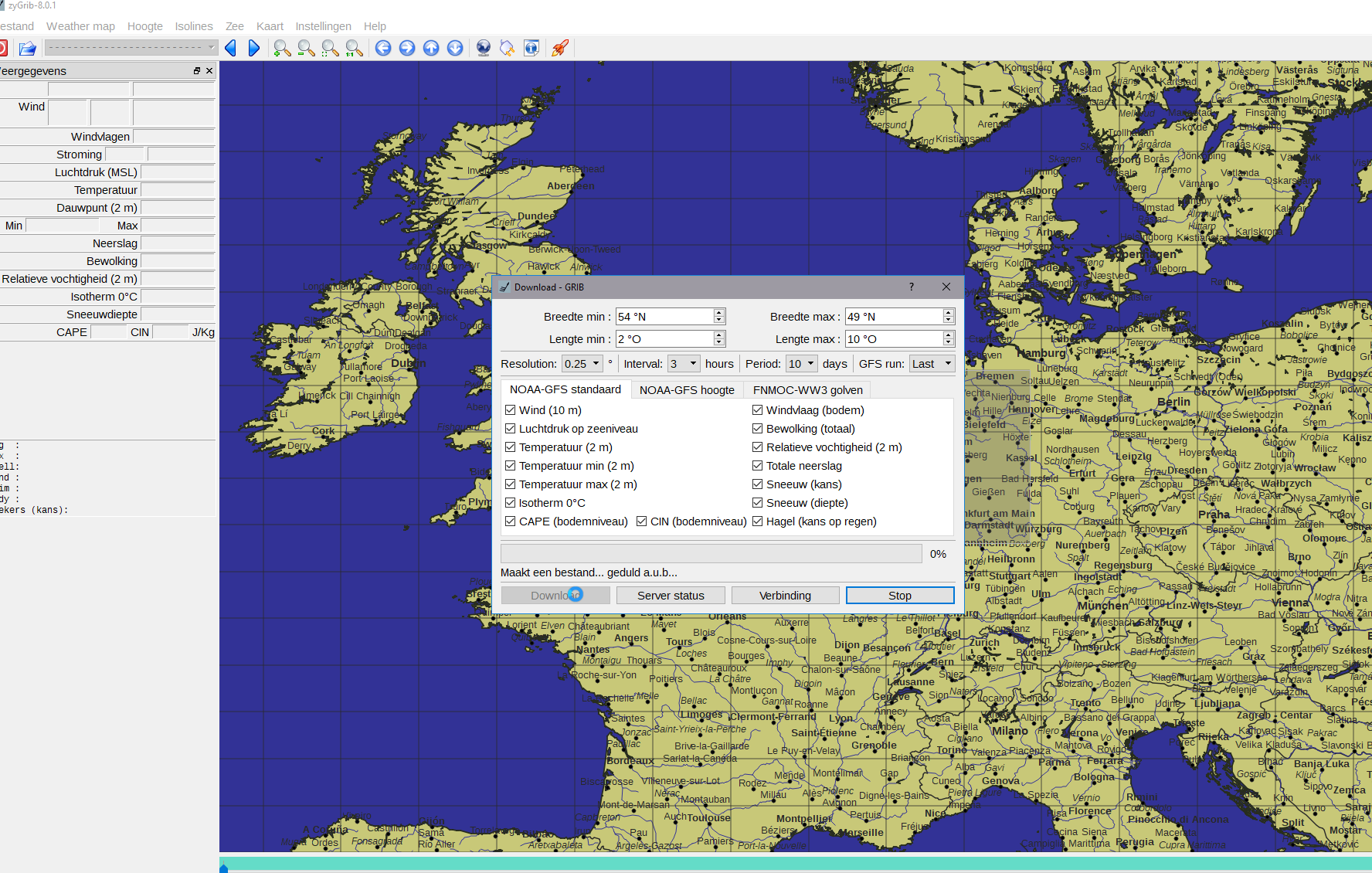Click the open file folder icon
This screenshot has width=1372, height=873.
(x=28, y=49)
